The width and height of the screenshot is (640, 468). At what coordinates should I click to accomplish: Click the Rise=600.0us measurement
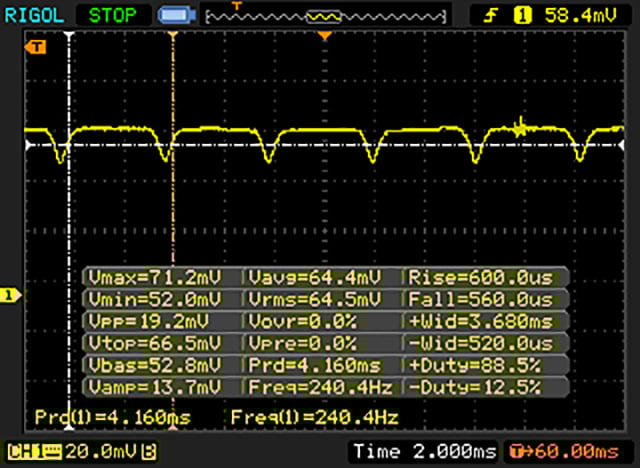pos(480,277)
